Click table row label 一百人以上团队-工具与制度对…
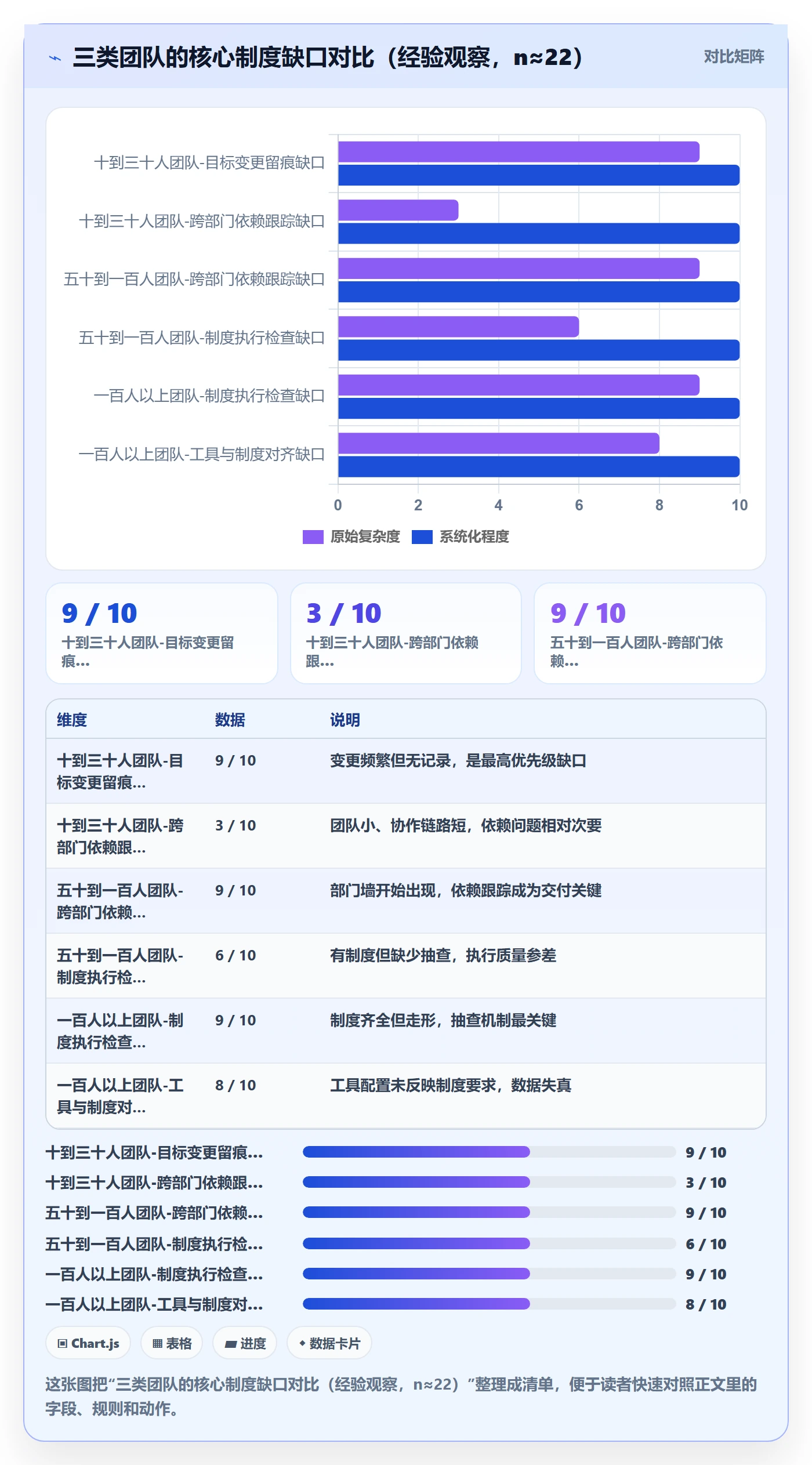The width and height of the screenshot is (812, 1465). coord(120,1096)
